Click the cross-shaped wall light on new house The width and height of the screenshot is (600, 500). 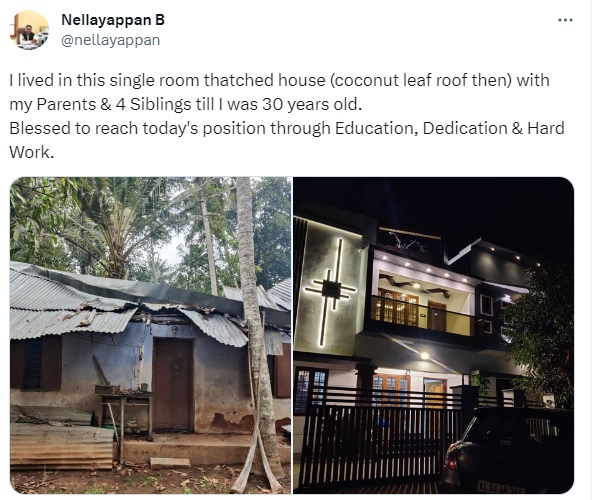[329, 288]
